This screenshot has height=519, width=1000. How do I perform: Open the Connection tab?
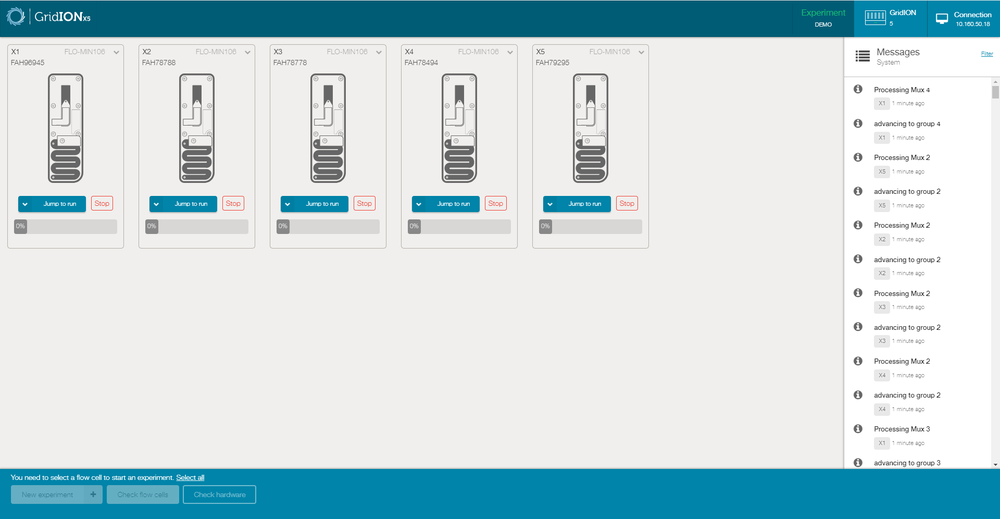pyautogui.click(x=963, y=18)
